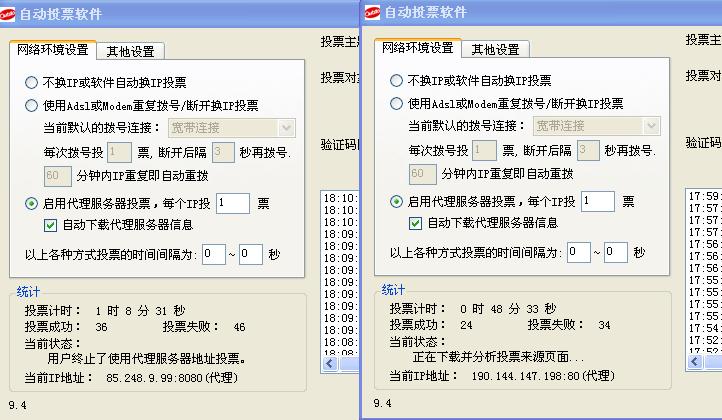Viewport: 722px width, 420px height.
Task: Click the app icon in the left window title bar
Action: (x=10, y=13)
